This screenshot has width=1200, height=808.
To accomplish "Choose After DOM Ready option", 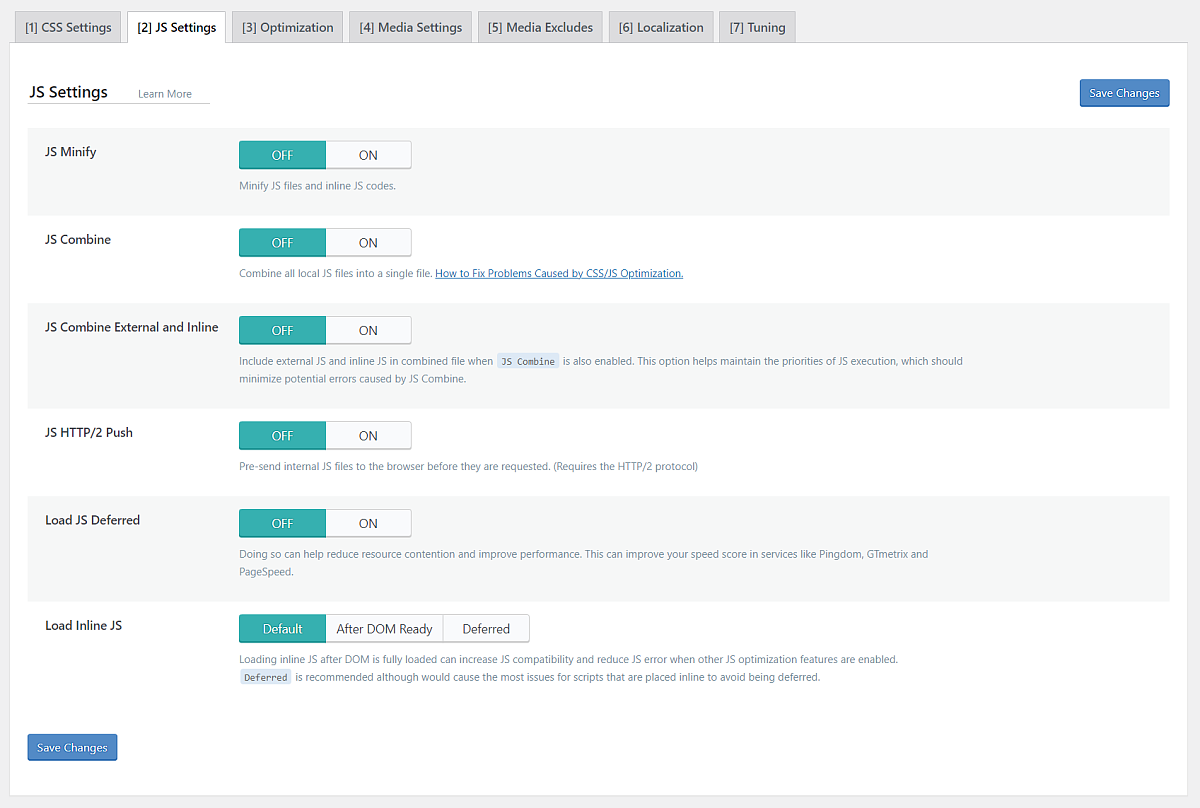I will click(x=384, y=628).
